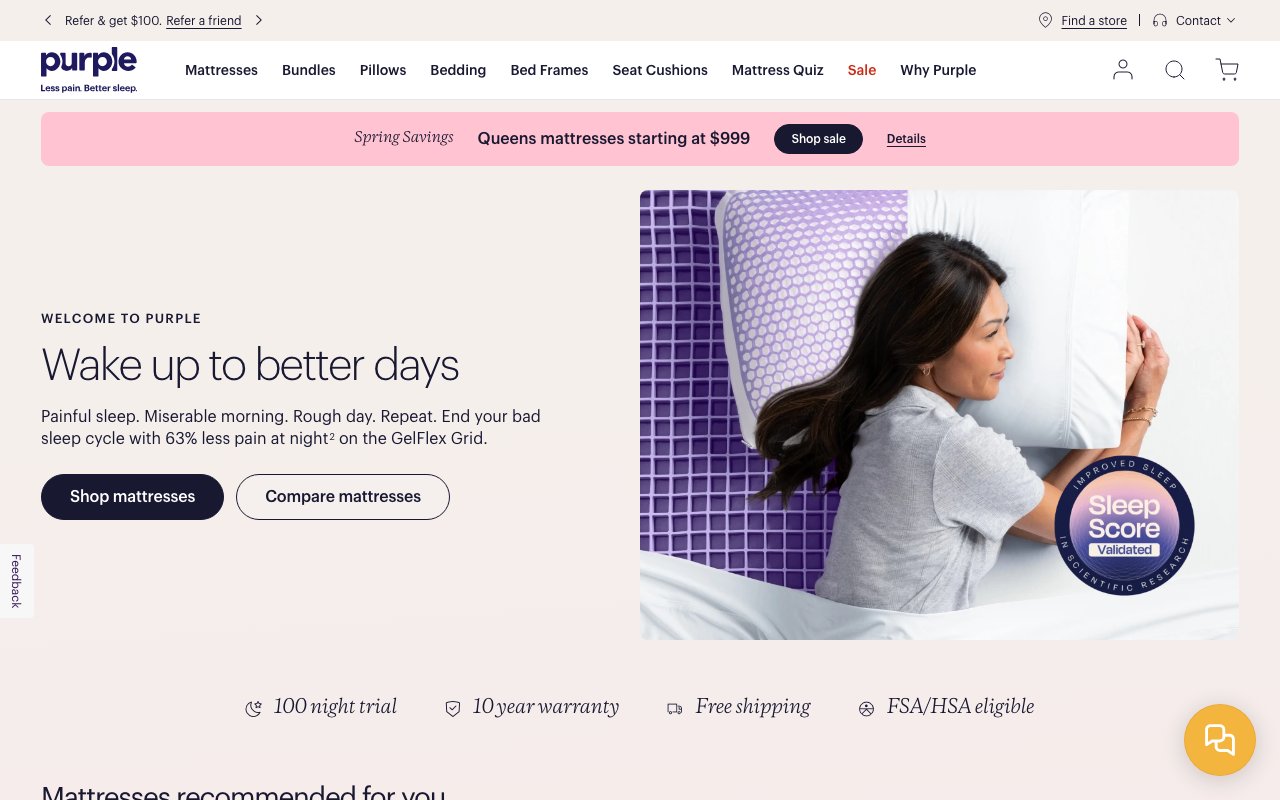
Task: Follow the Refer a friend link
Action: tap(204, 20)
